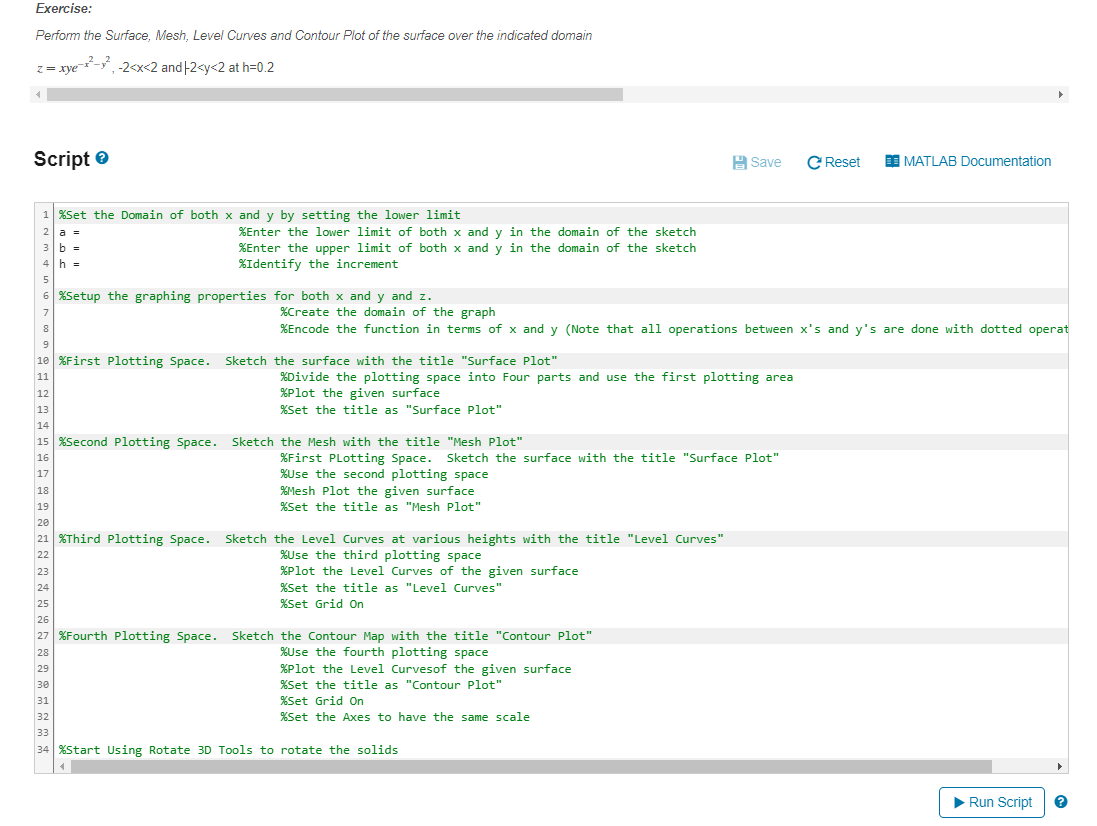Click the "Script" heading text

click(x=62, y=159)
